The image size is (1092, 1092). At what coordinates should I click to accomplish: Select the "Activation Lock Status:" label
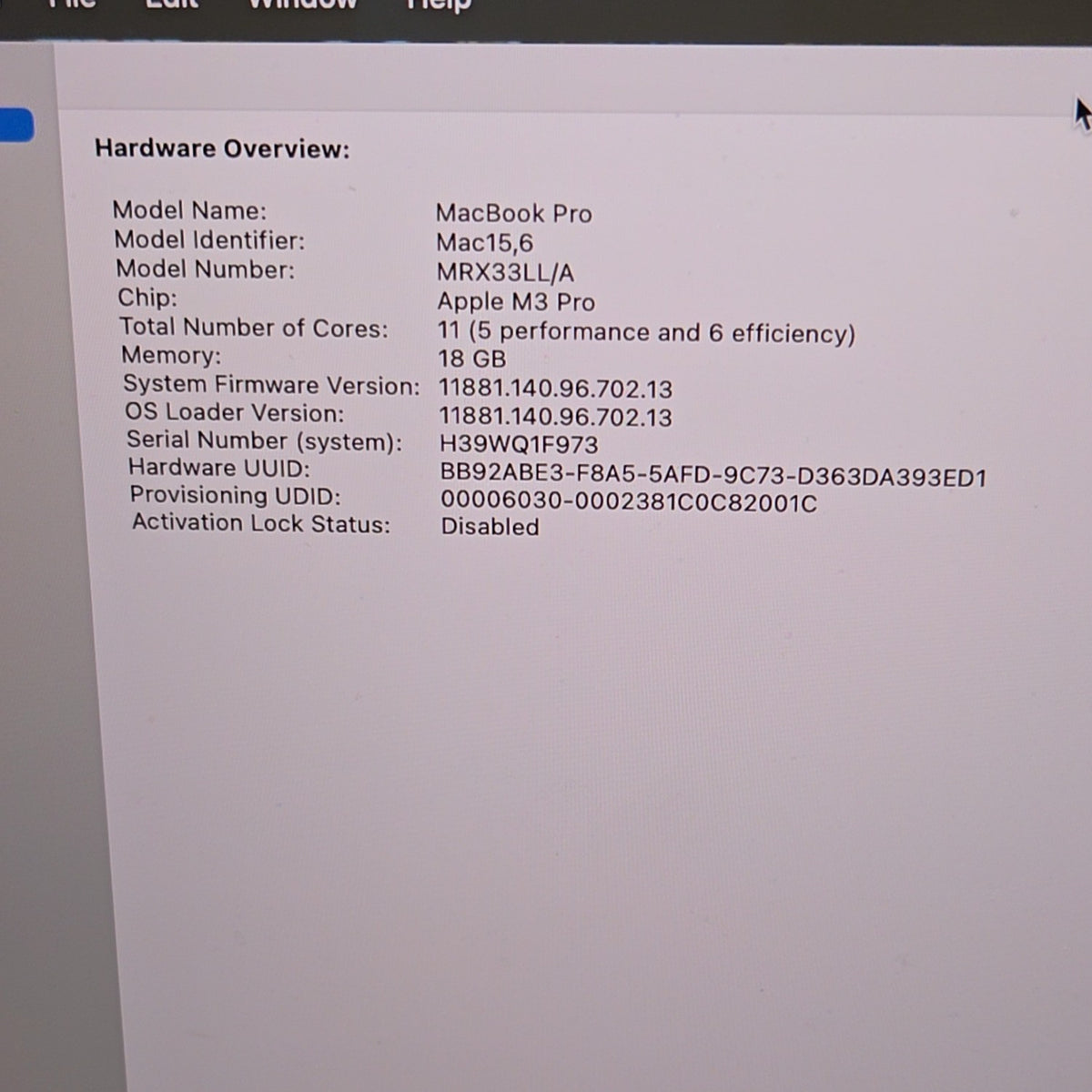tap(261, 523)
